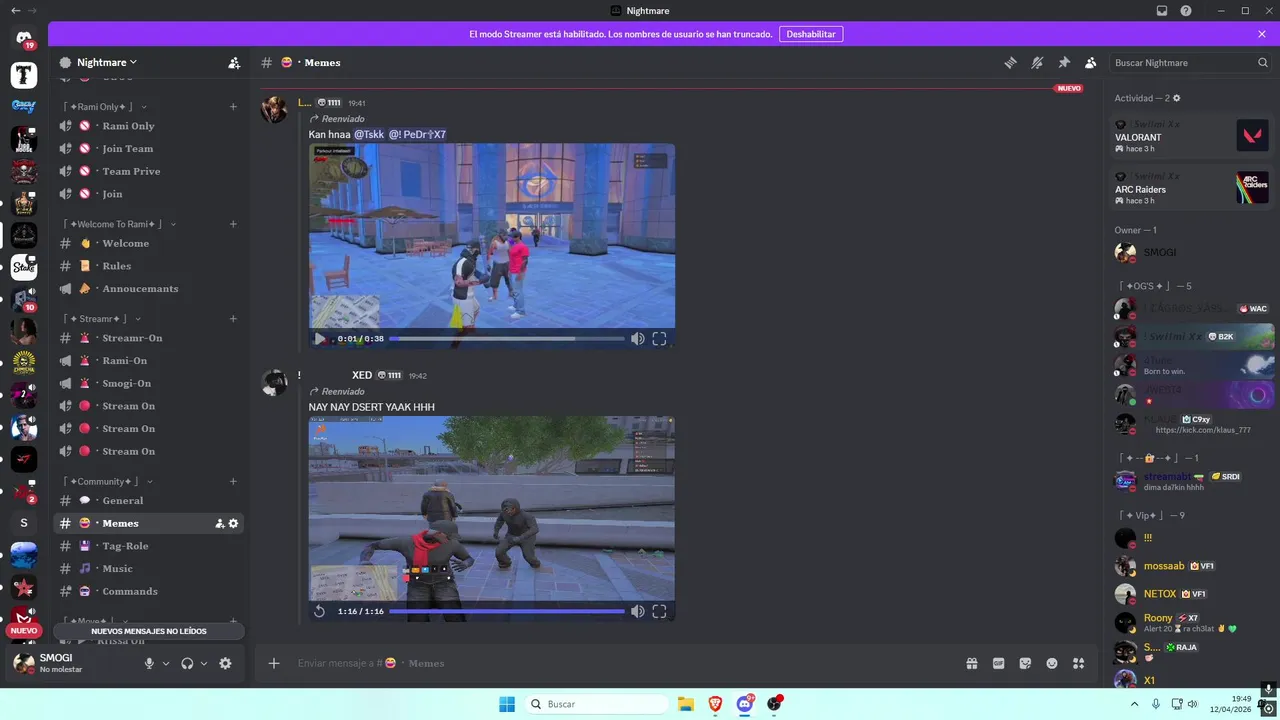Open VALORANT activity card
The width and height of the screenshot is (1280, 720).
[1191, 135]
